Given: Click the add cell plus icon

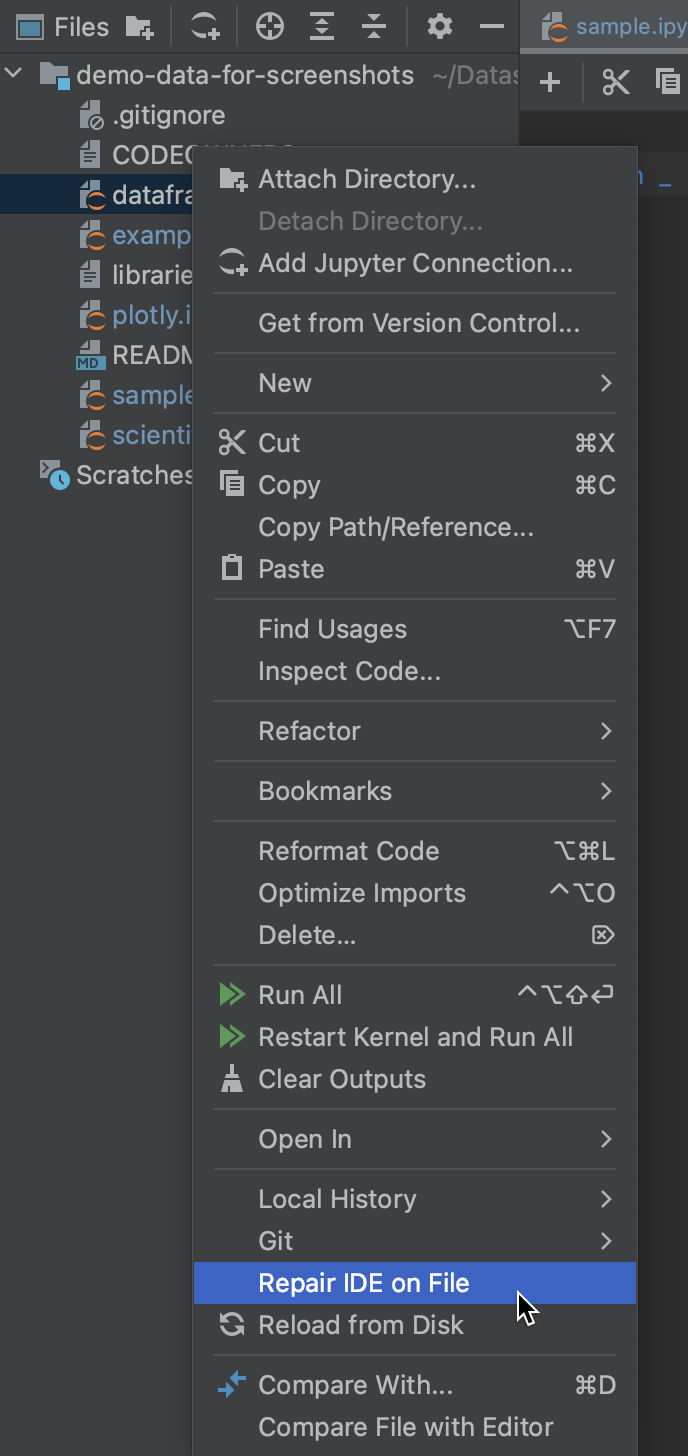Looking at the screenshot, I should [x=550, y=82].
